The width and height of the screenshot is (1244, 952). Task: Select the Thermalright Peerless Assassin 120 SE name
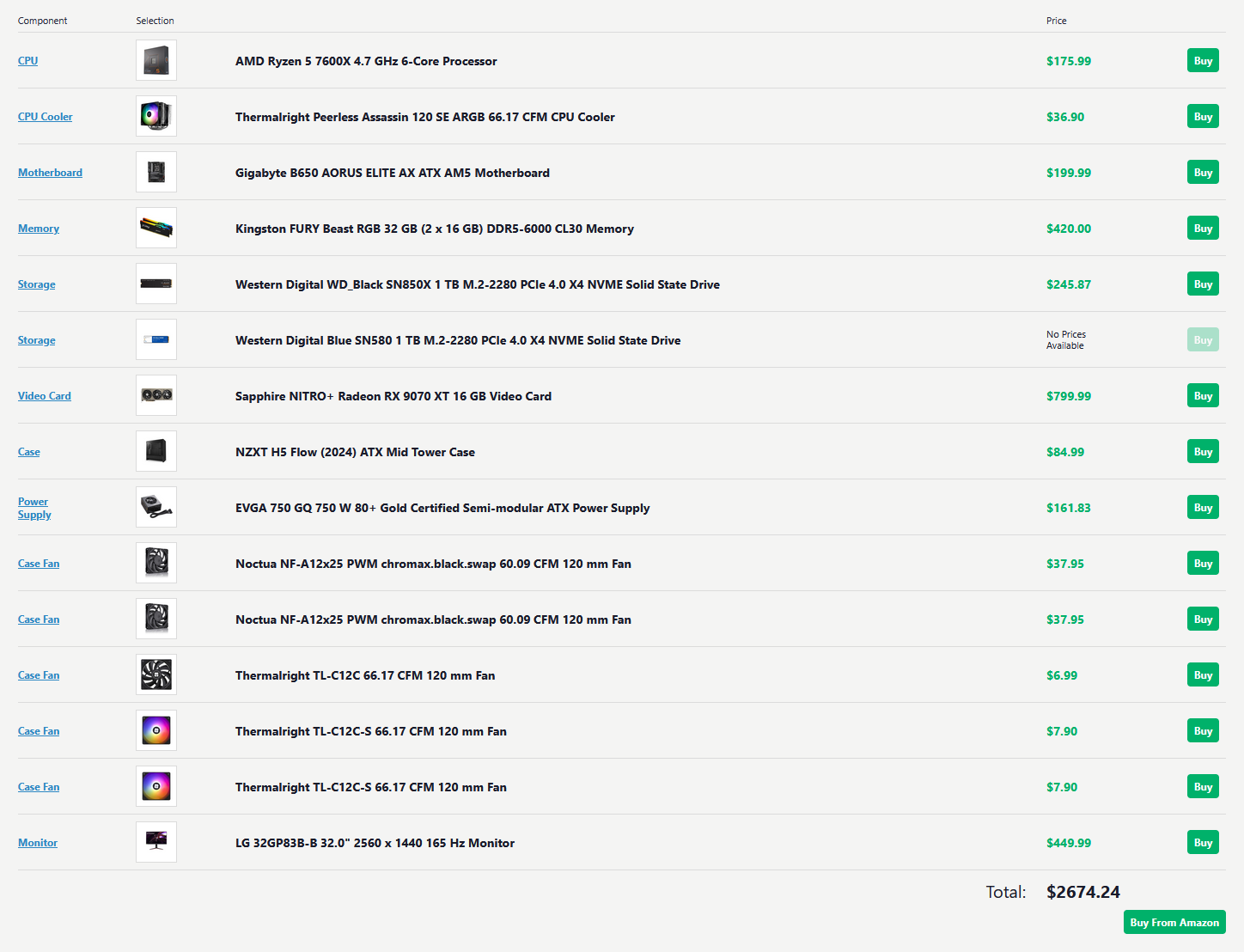coord(425,117)
